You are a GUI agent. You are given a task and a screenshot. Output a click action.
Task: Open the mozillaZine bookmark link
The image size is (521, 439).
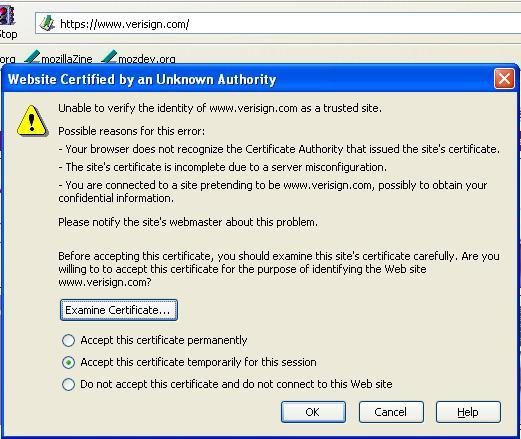(67, 59)
